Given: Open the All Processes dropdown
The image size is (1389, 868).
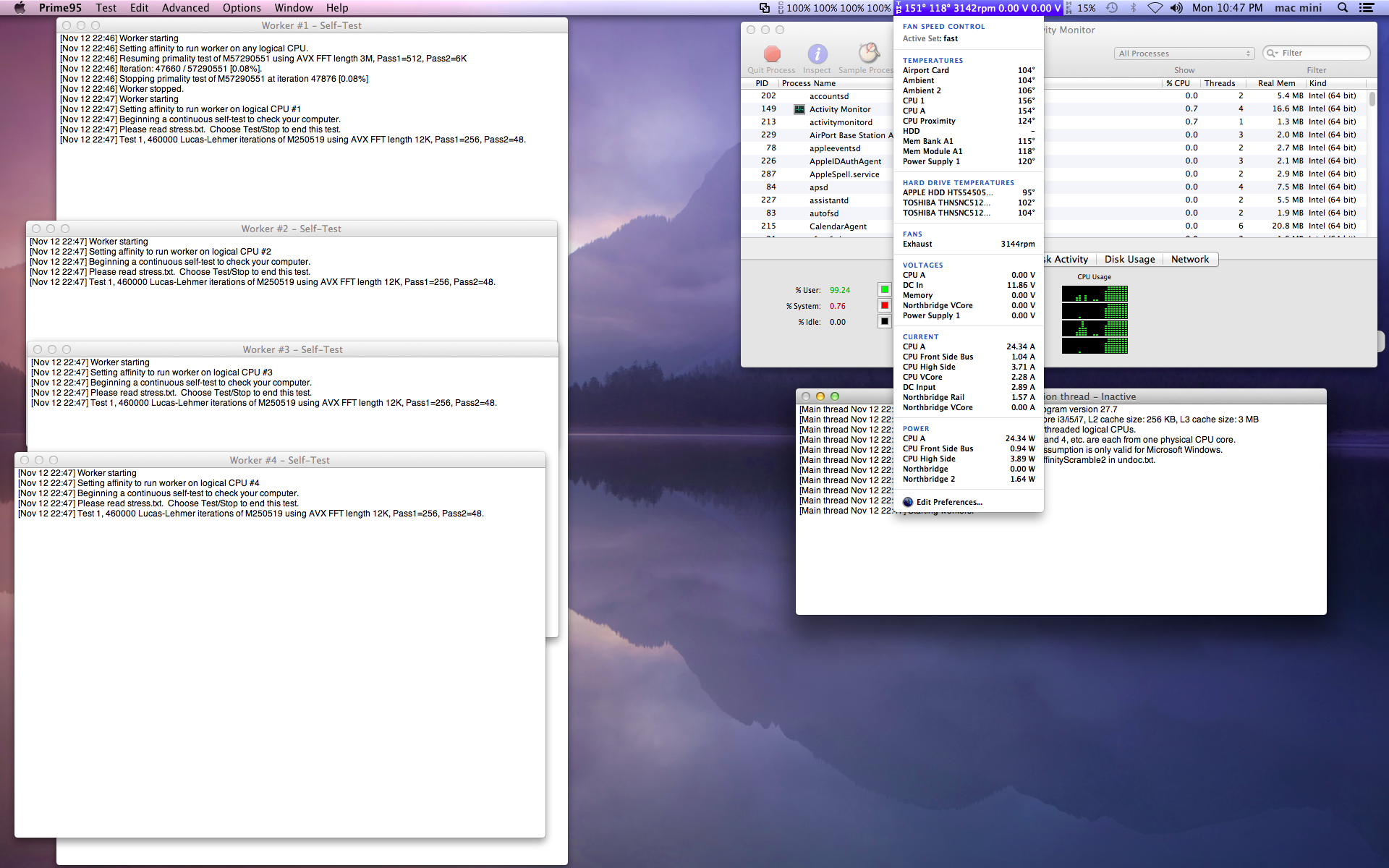Looking at the screenshot, I should pos(1184,54).
